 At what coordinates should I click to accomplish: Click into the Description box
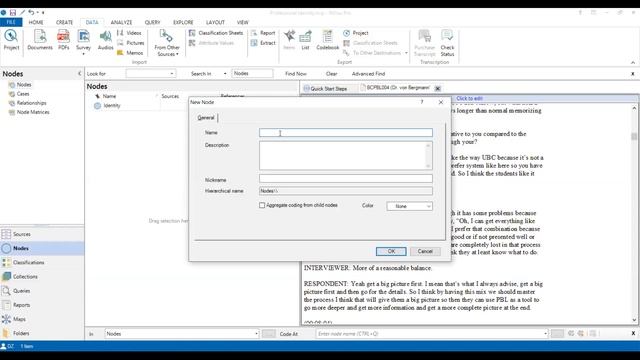coord(346,156)
